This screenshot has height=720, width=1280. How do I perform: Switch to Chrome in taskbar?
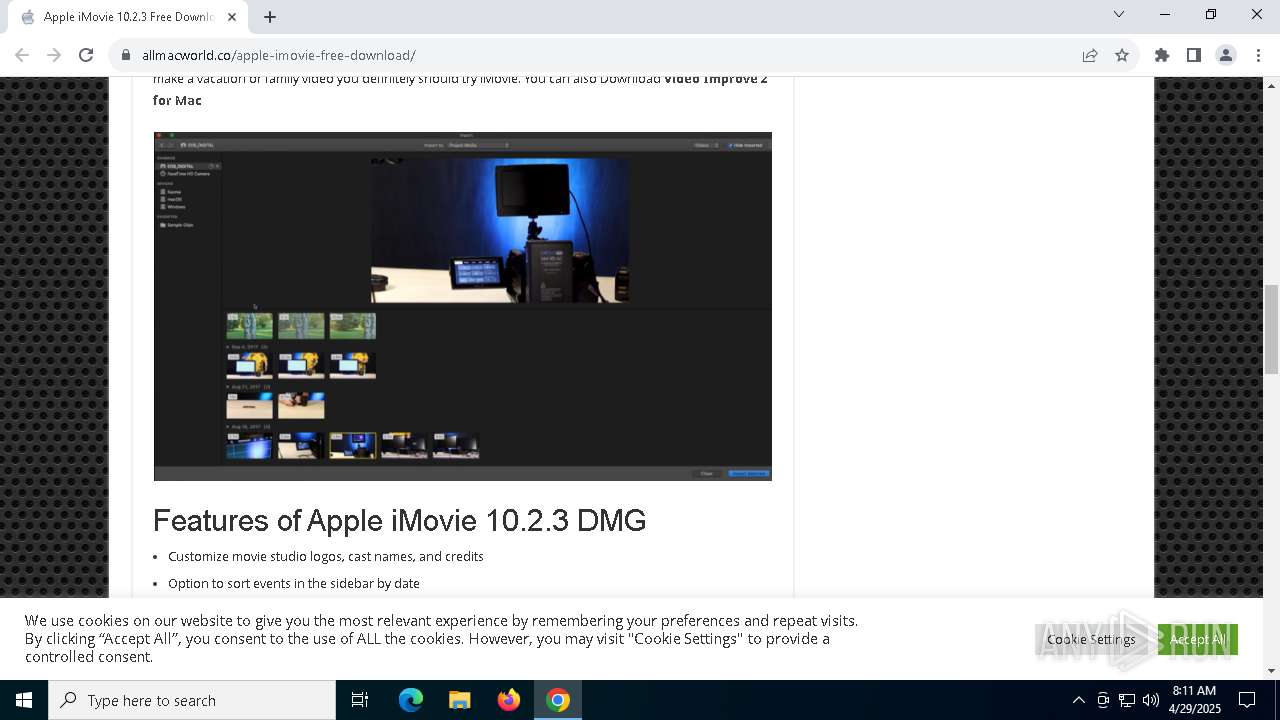click(558, 700)
